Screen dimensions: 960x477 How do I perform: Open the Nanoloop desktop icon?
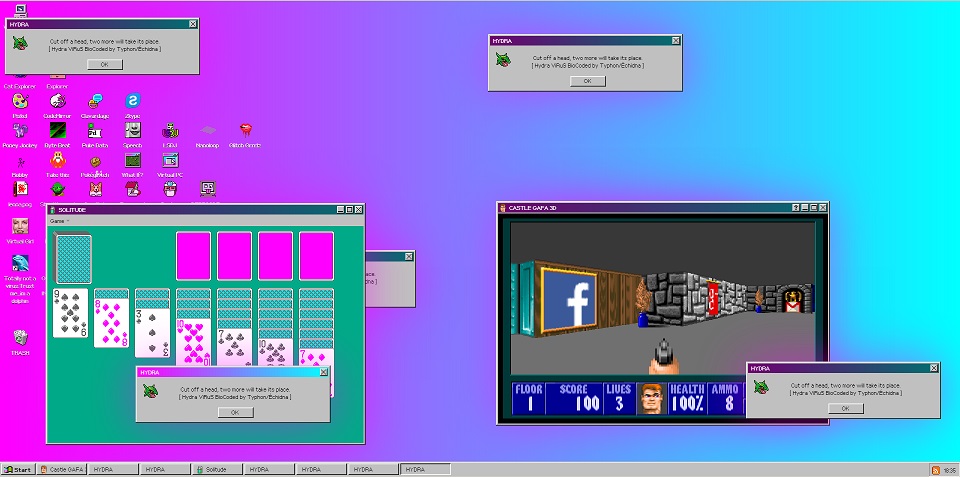coord(208,130)
